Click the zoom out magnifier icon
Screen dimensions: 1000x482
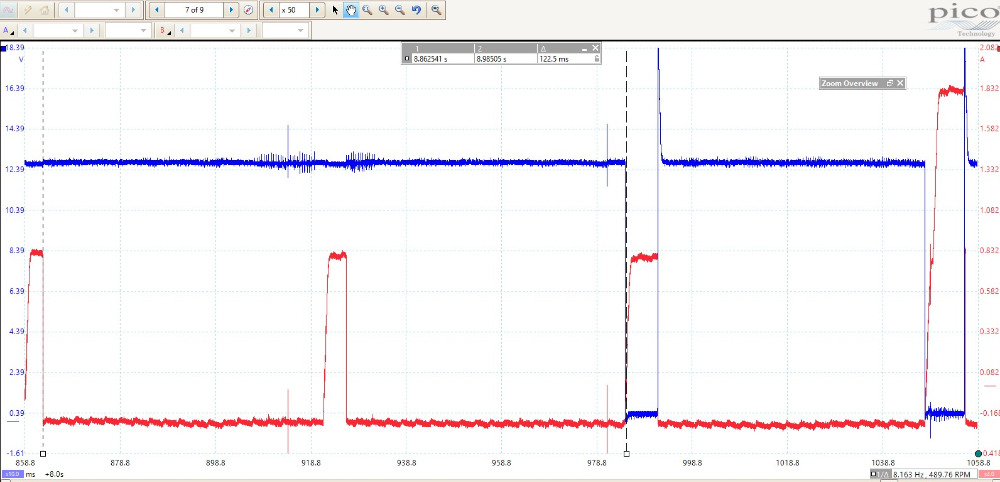(x=400, y=9)
